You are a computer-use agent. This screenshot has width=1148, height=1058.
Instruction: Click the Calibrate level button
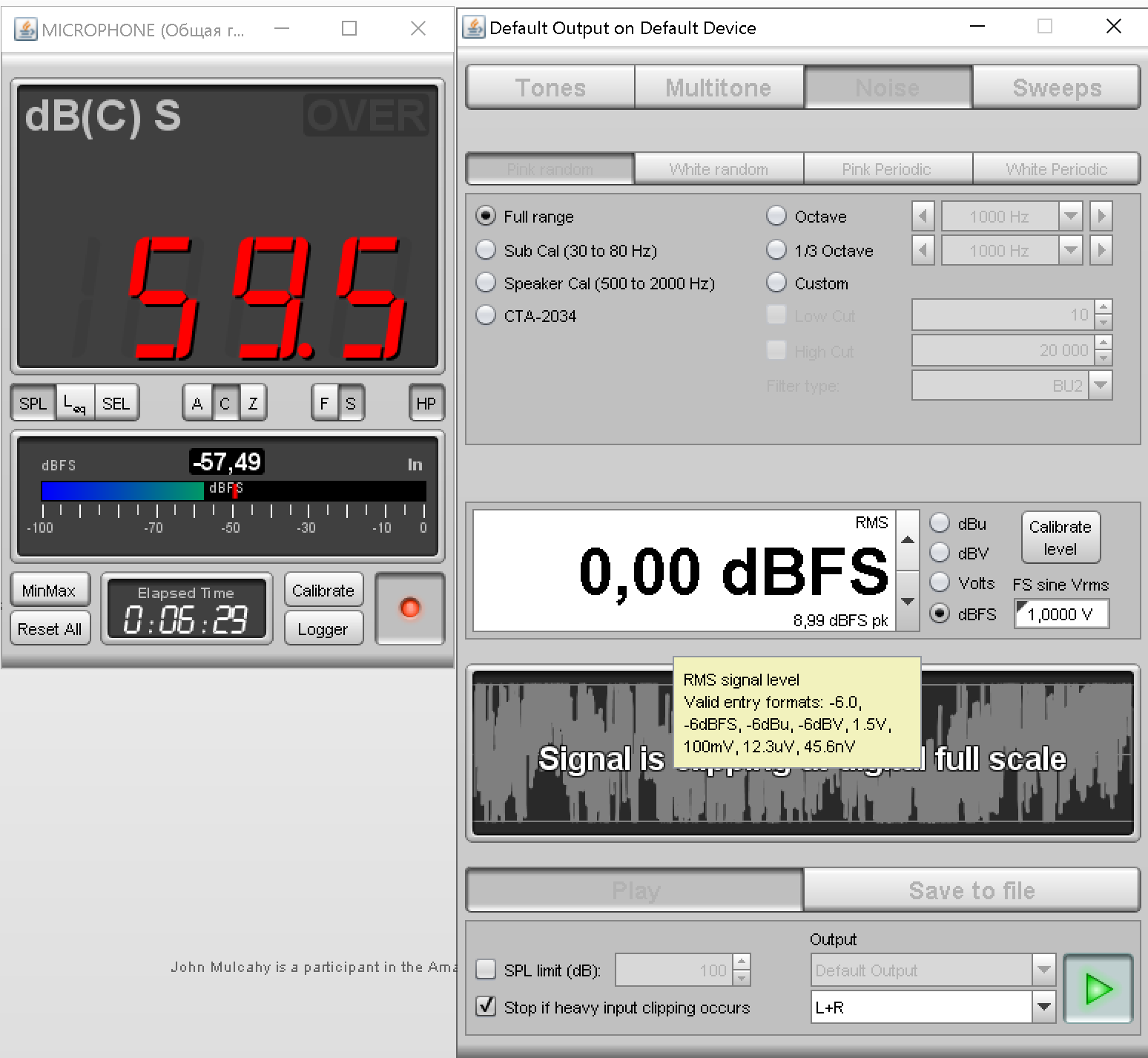pos(1060,538)
